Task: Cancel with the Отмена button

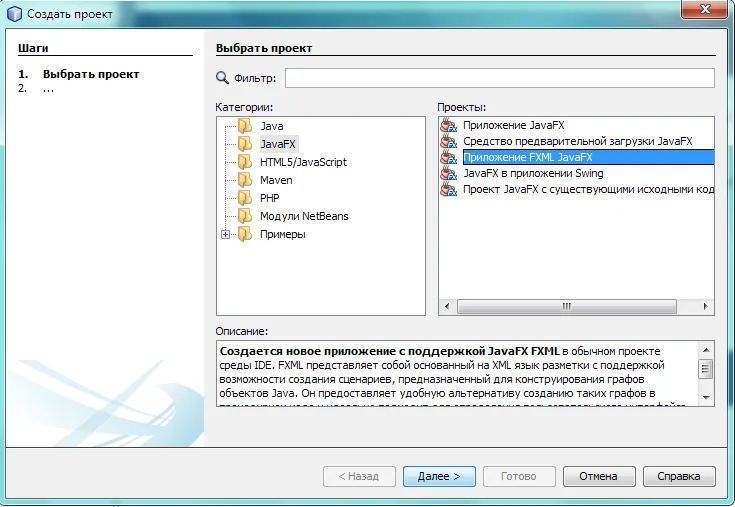Action: tap(599, 477)
